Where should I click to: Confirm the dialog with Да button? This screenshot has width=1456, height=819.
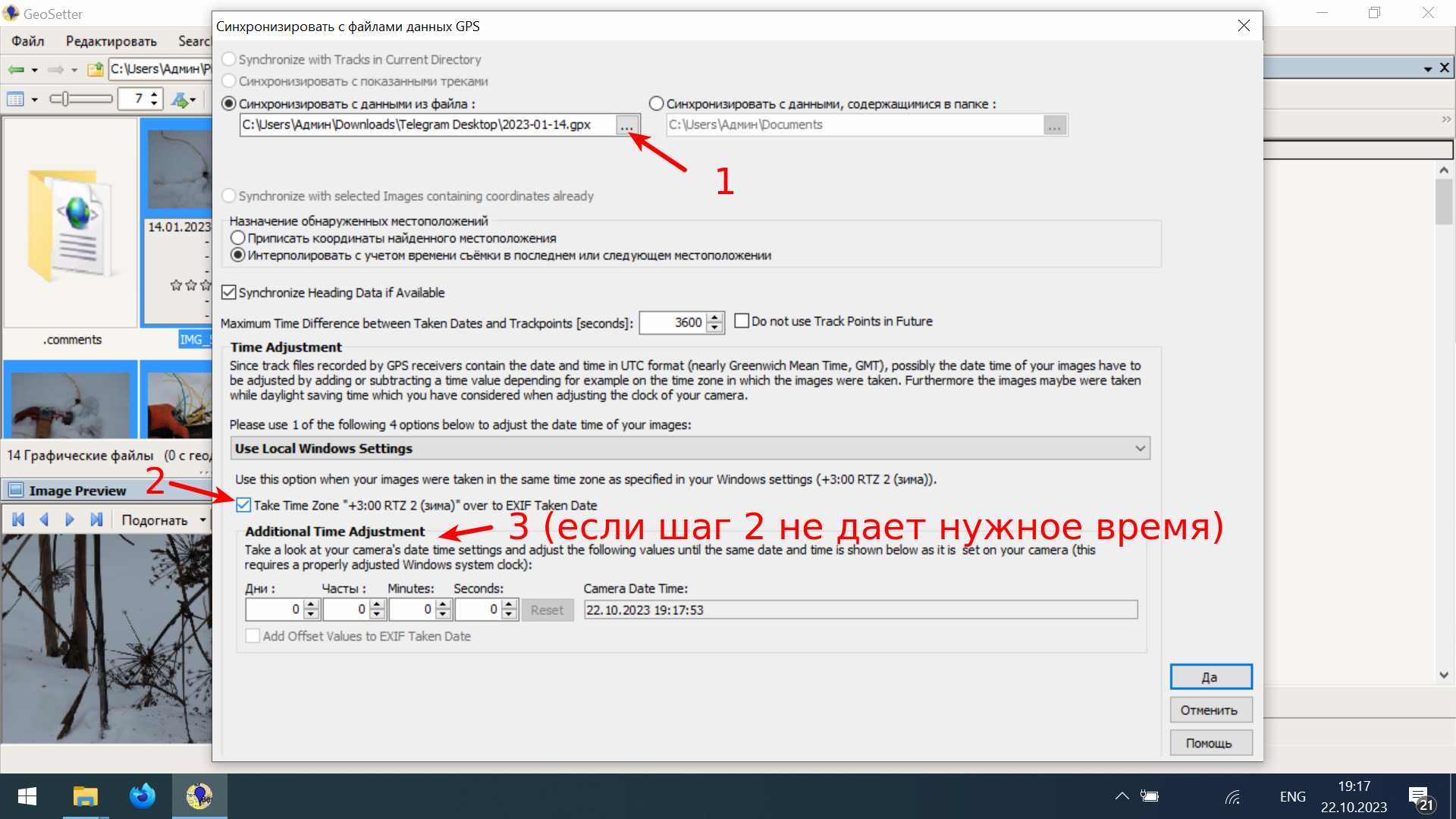[1210, 677]
